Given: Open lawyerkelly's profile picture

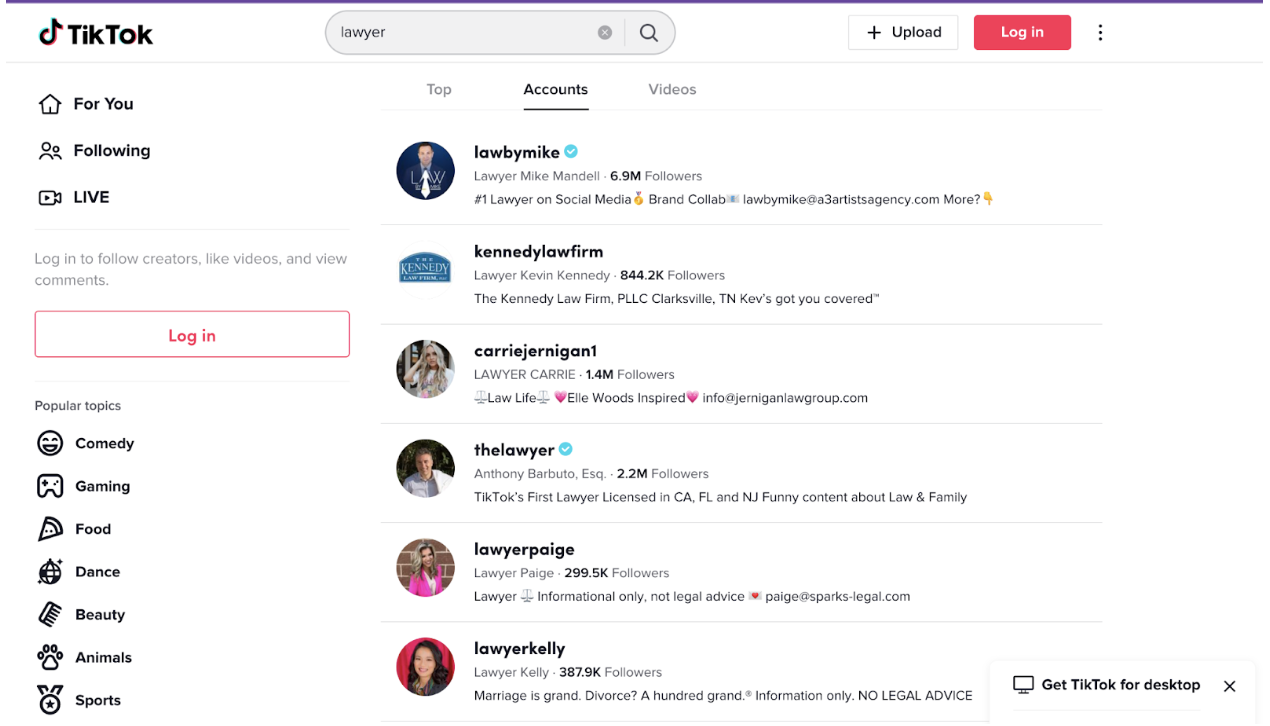Looking at the screenshot, I should [x=426, y=667].
